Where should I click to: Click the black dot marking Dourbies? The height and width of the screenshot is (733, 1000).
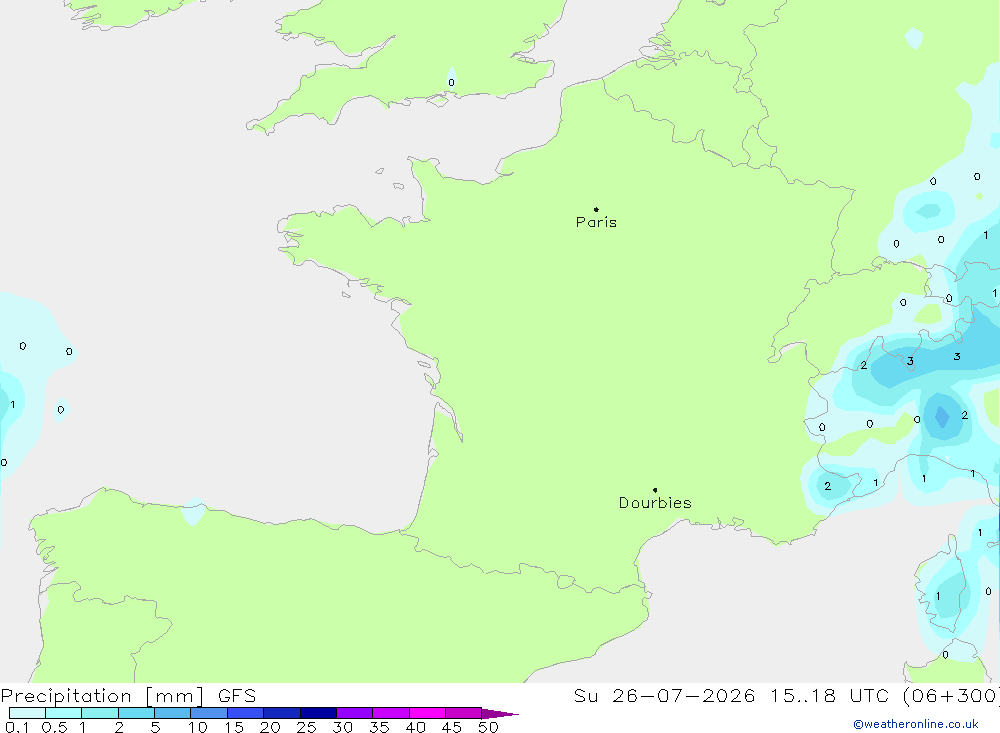[x=655, y=490]
